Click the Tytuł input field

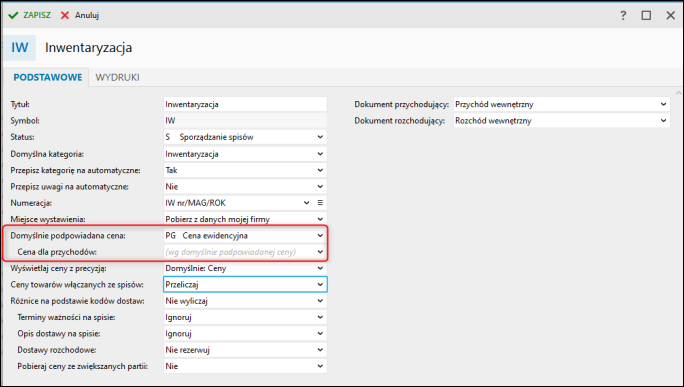point(245,104)
